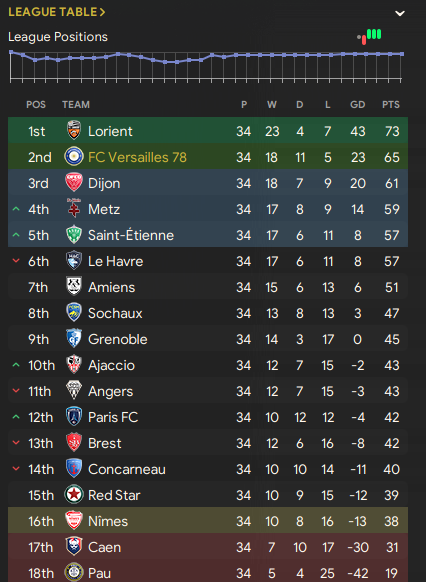The width and height of the screenshot is (426, 582).
Task: Click the Lorient club crest
Action: coord(74,130)
